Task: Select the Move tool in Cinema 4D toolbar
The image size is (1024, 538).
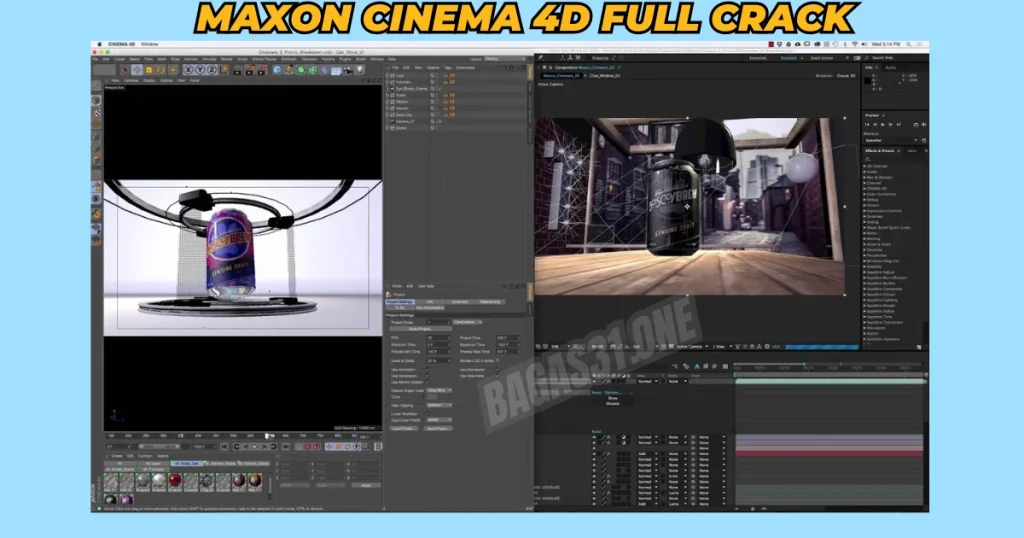Action: click(x=136, y=70)
